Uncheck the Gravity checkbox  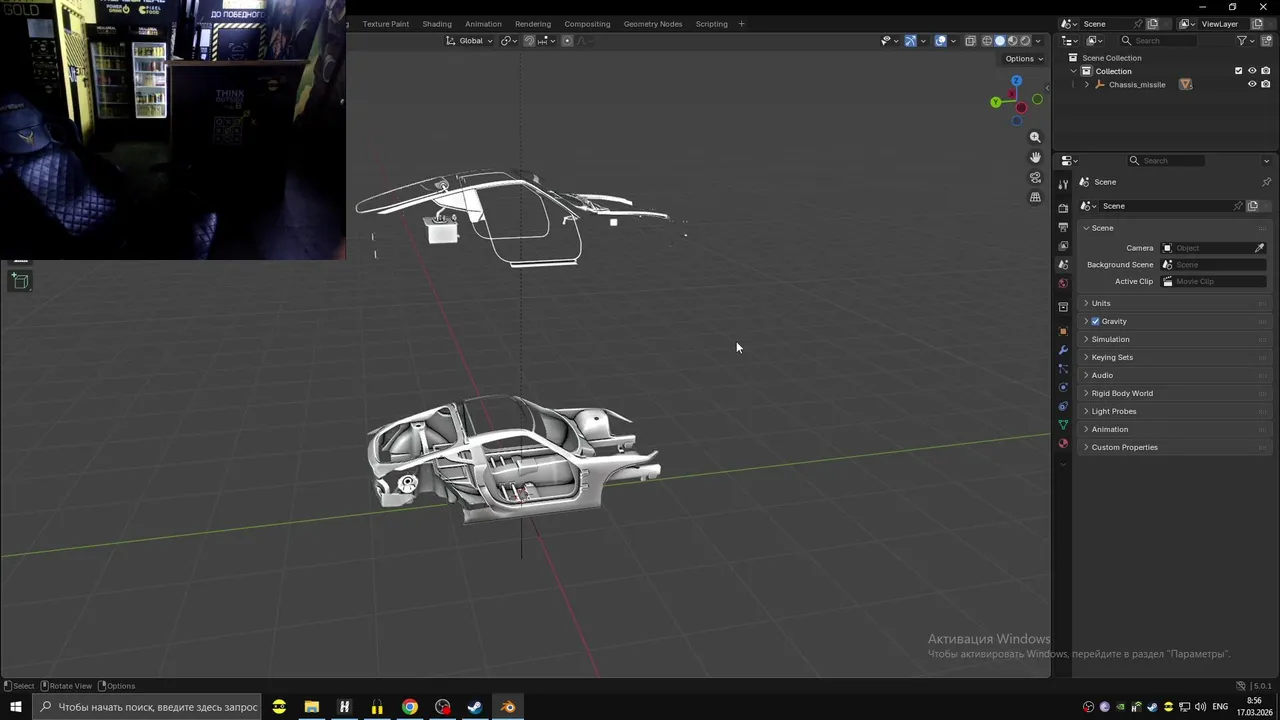tap(1095, 321)
